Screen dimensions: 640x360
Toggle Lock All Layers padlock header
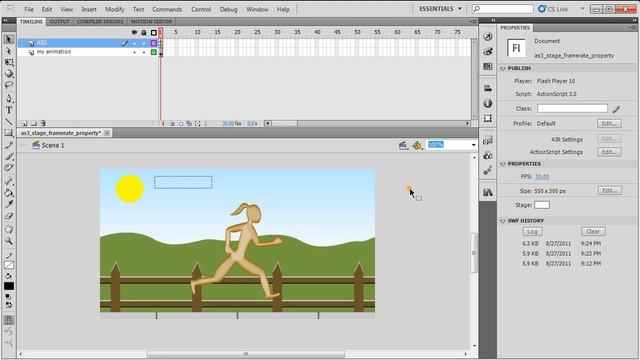point(144,32)
